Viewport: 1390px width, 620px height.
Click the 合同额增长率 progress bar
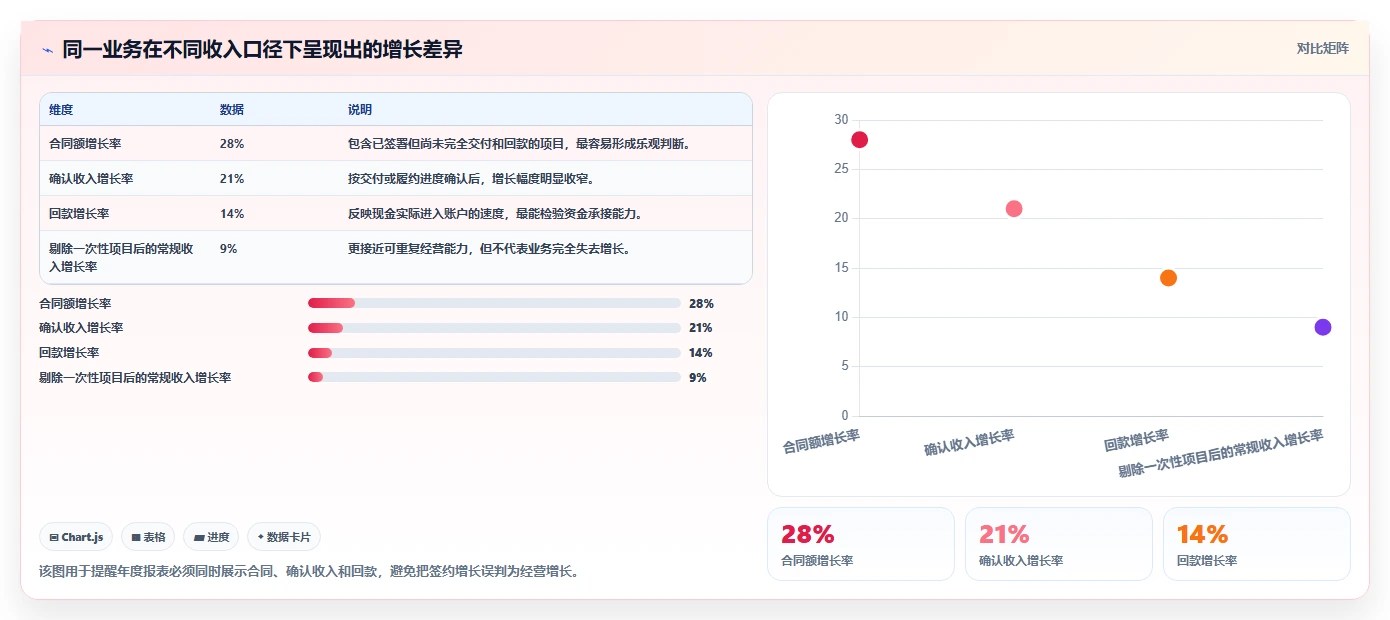(494, 303)
